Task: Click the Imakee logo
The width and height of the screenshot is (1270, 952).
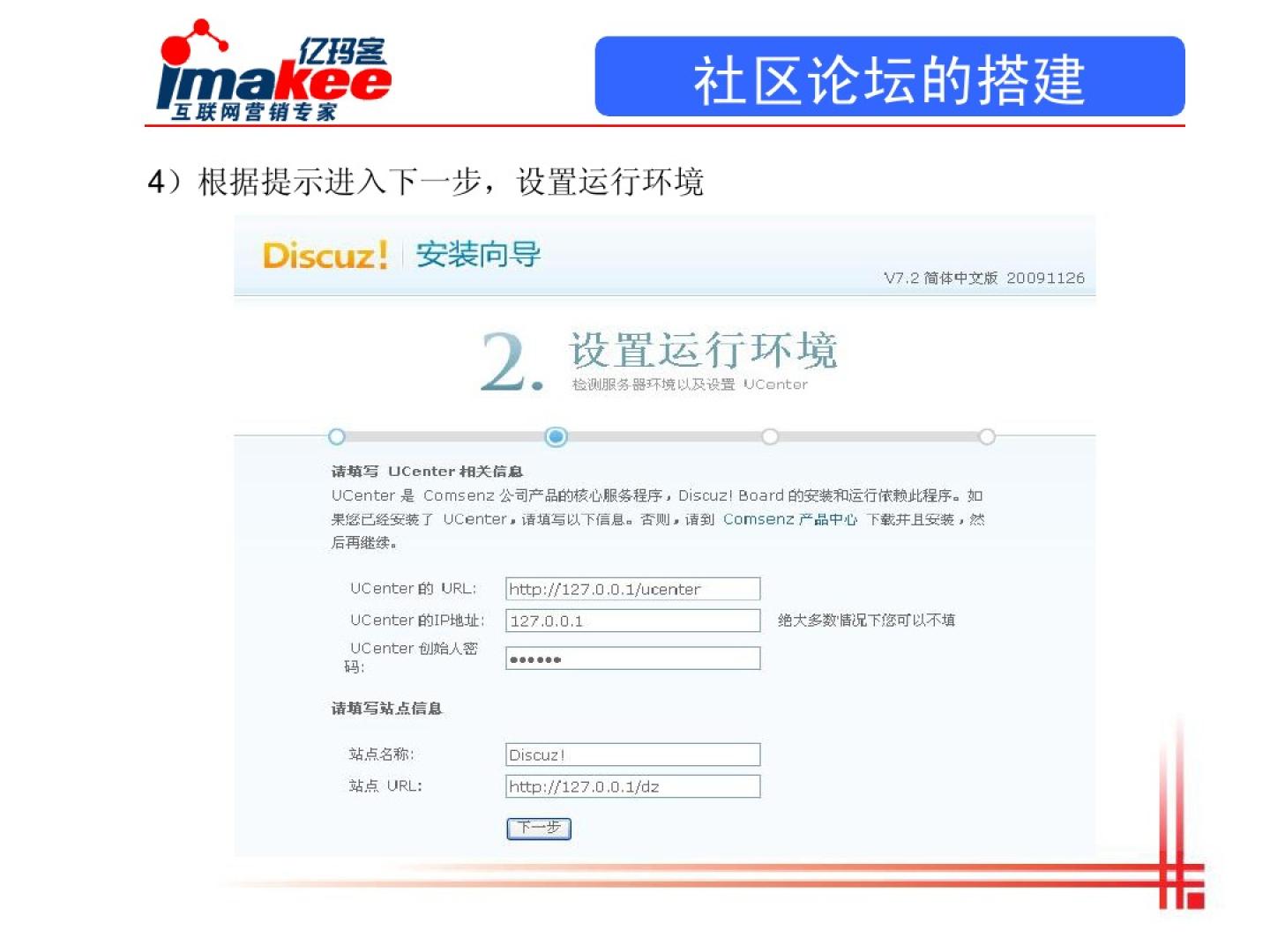Action: (x=273, y=71)
